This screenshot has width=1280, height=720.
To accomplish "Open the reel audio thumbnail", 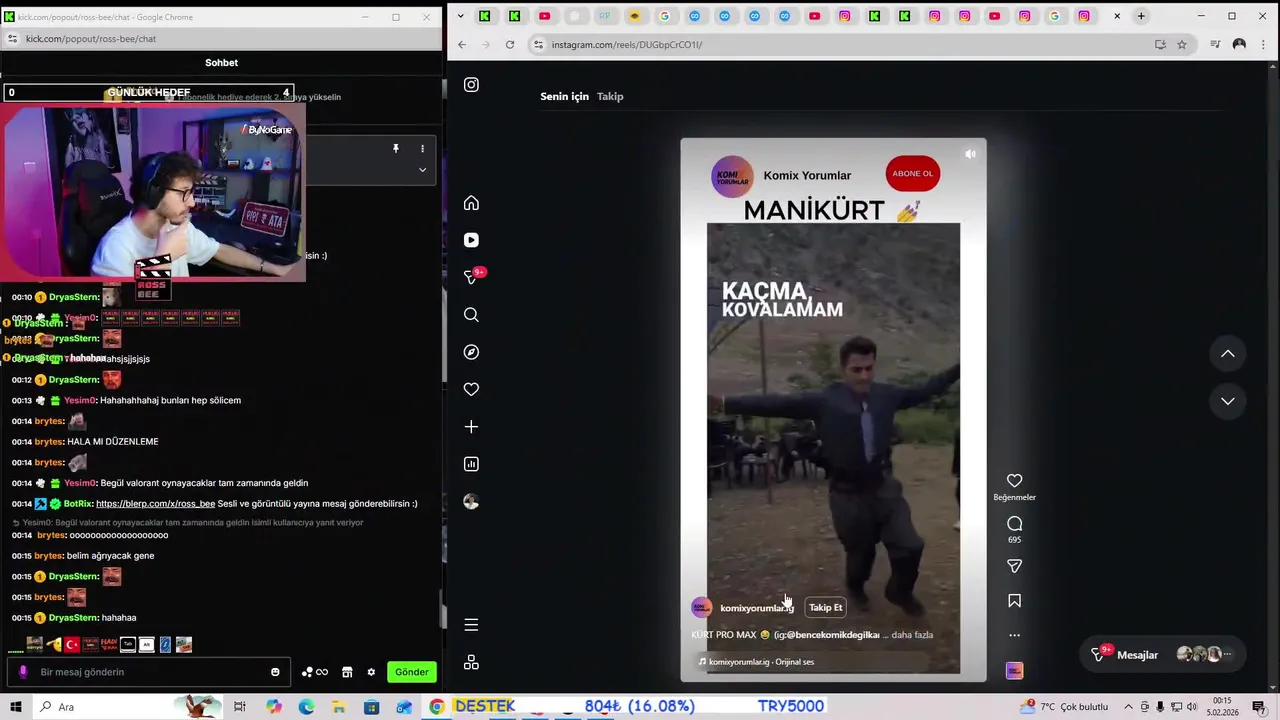I will coord(1014,671).
